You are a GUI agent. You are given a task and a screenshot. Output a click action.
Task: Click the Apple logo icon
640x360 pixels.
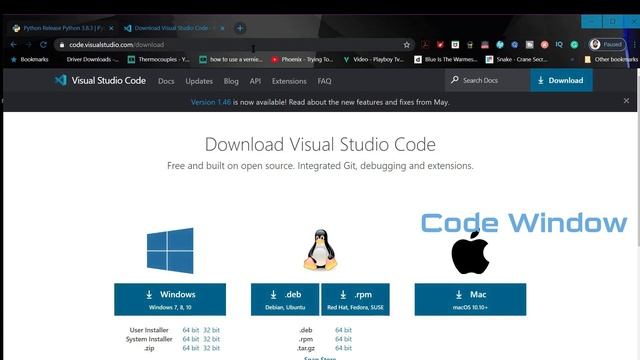(x=470, y=253)
